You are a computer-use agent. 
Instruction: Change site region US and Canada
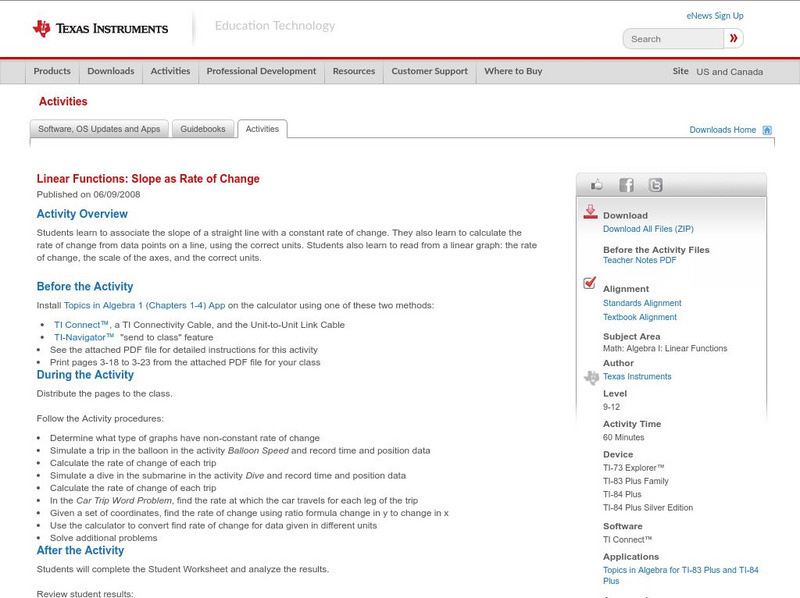coord(730,72)
